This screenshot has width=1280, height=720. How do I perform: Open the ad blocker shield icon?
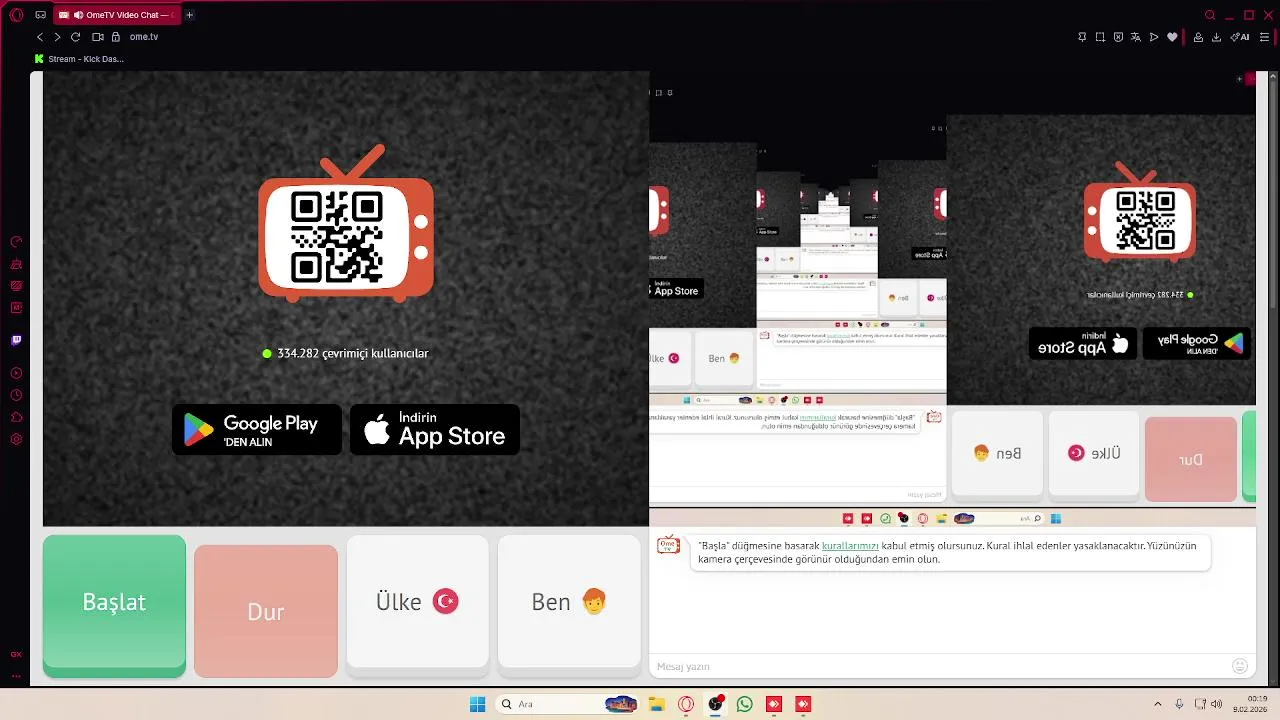[x=1118, y=37]
